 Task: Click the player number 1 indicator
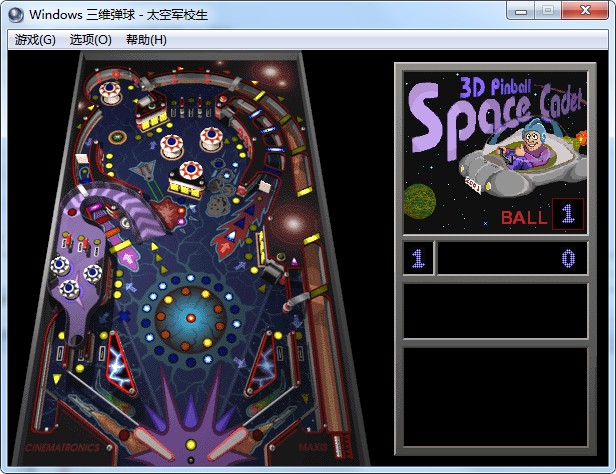418,258
